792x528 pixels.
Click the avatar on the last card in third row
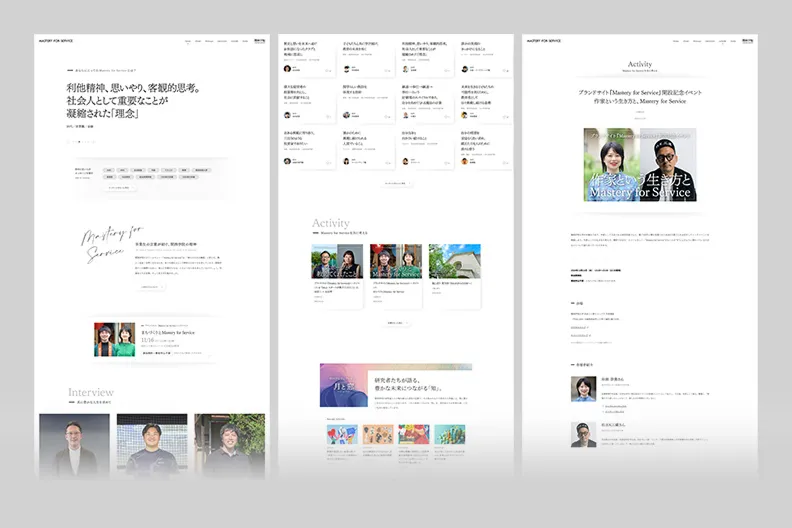click(x=464, y=160)
